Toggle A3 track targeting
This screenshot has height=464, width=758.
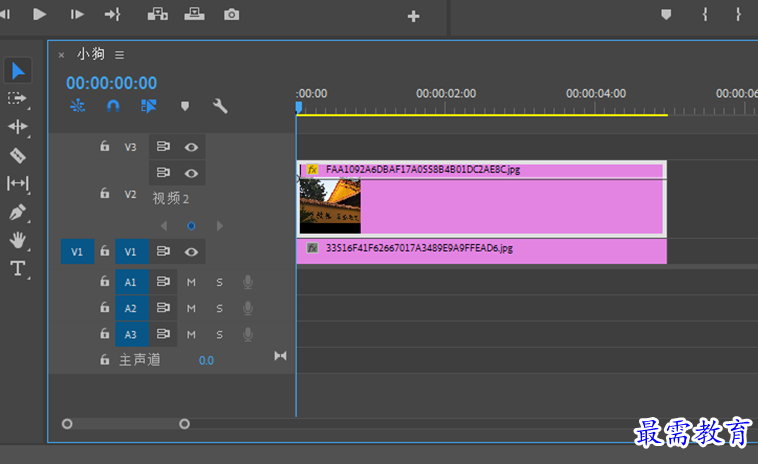(x=131, y=334)
